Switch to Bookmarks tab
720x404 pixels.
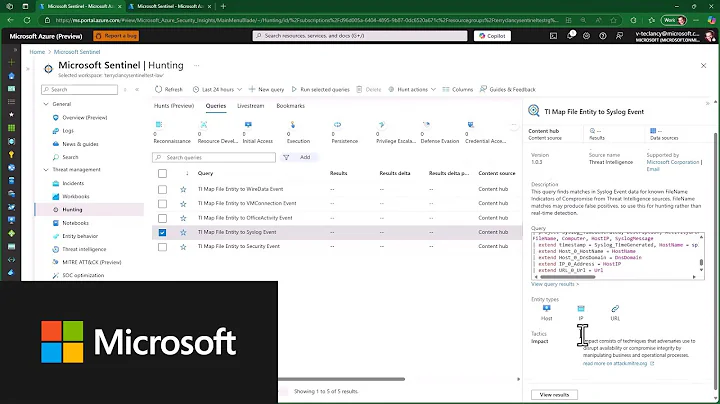tap(290, 106)
